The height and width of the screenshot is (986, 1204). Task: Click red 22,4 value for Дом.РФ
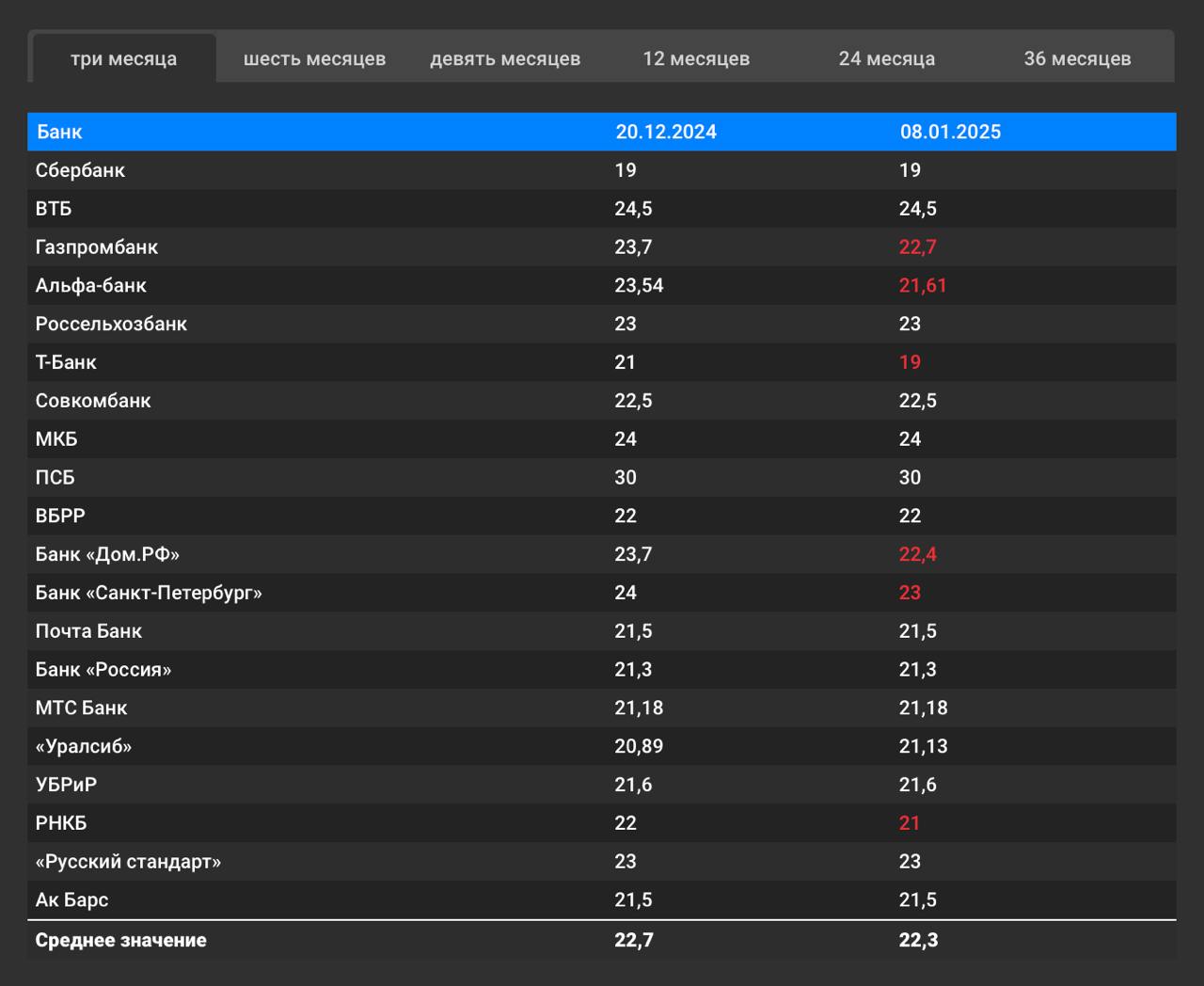(918, 554)
